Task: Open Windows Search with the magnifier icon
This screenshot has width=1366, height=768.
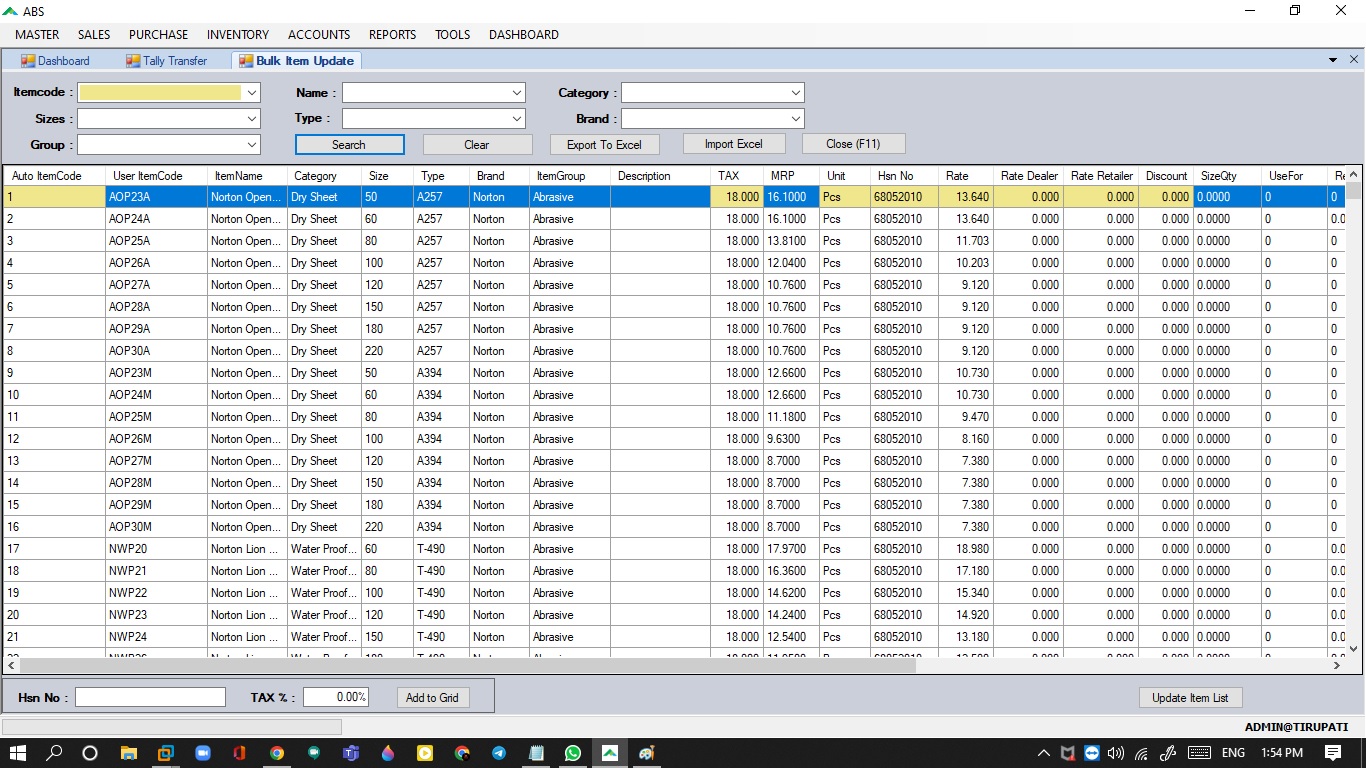Action: 54,753
